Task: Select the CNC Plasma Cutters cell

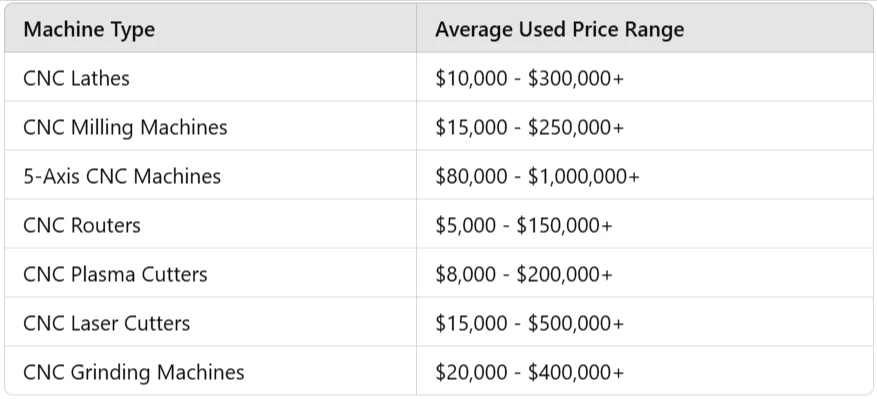Action: (x=210, y=273)
